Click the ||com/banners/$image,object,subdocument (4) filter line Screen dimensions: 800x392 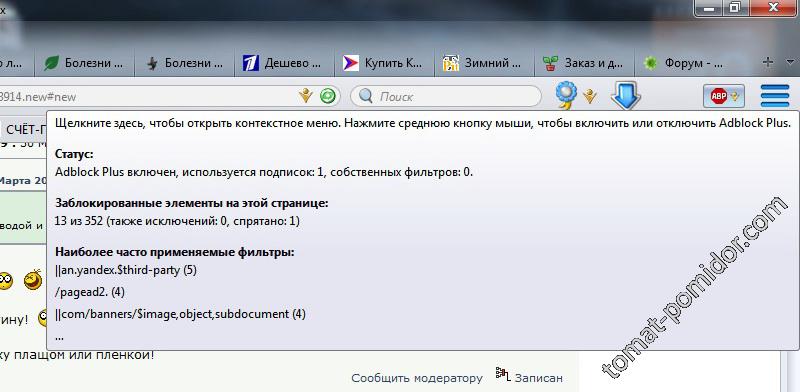pos(180,314)
